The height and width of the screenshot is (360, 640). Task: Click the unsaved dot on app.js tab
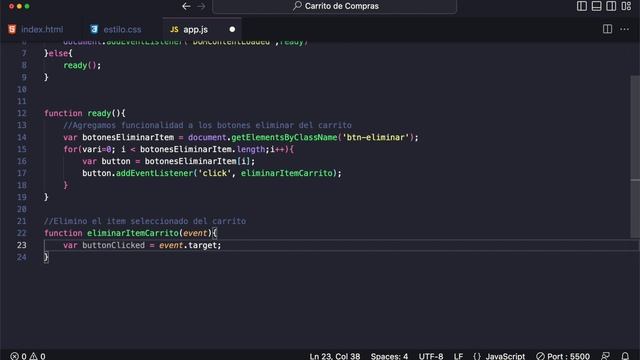(x=232, y=29)
